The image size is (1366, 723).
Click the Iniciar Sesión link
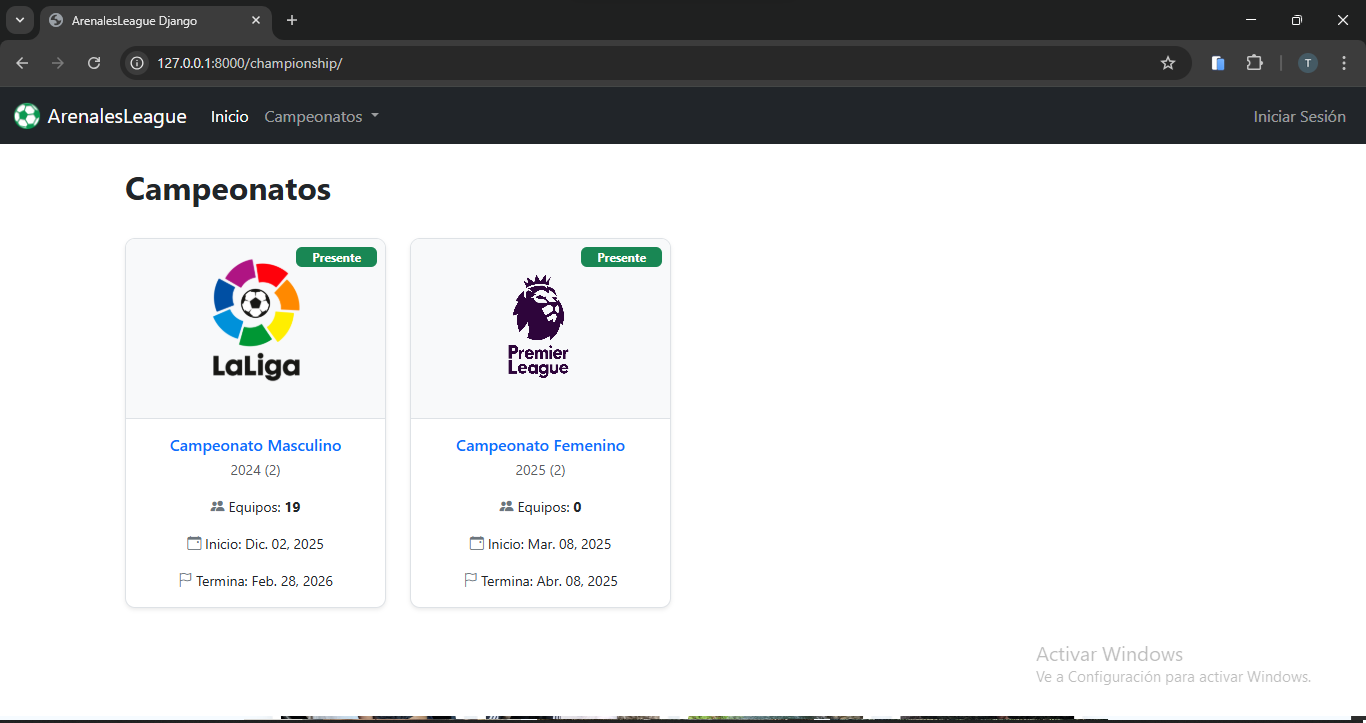[x=1299, y=117]
